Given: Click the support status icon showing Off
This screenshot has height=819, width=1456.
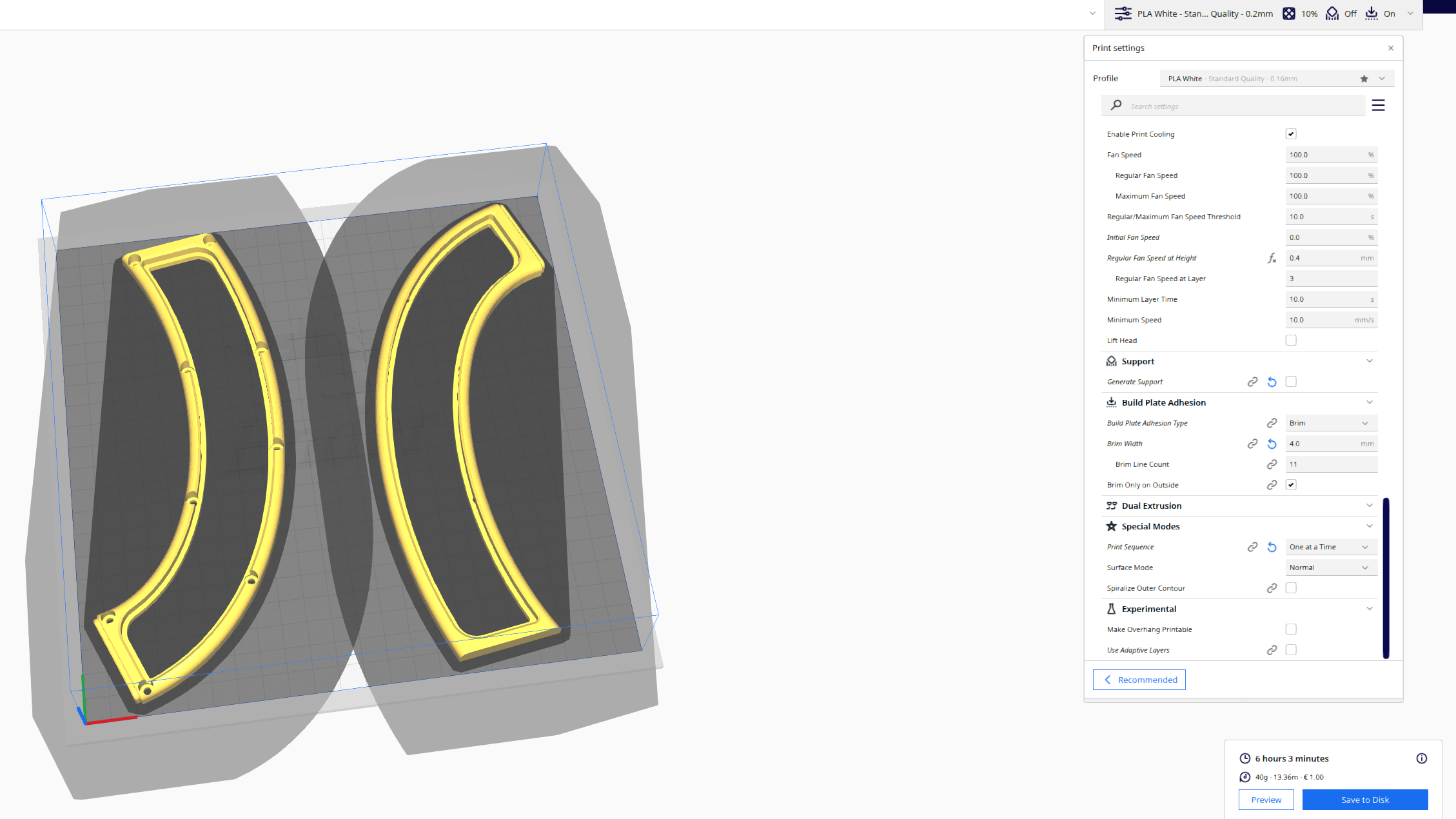Looking at the screenshot, I should [x=1332, y=13].
